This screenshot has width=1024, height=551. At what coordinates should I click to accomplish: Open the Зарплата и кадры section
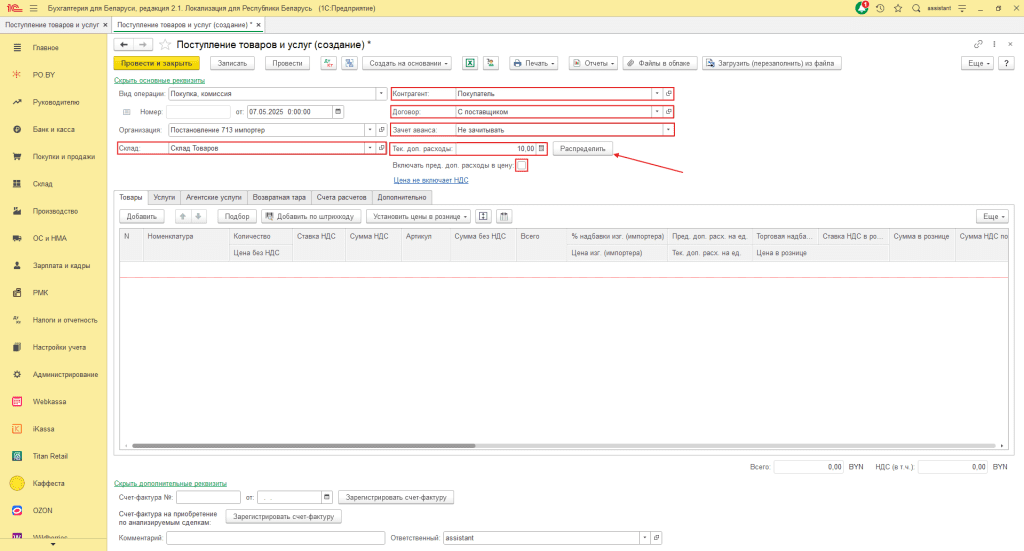pos(54,266)
